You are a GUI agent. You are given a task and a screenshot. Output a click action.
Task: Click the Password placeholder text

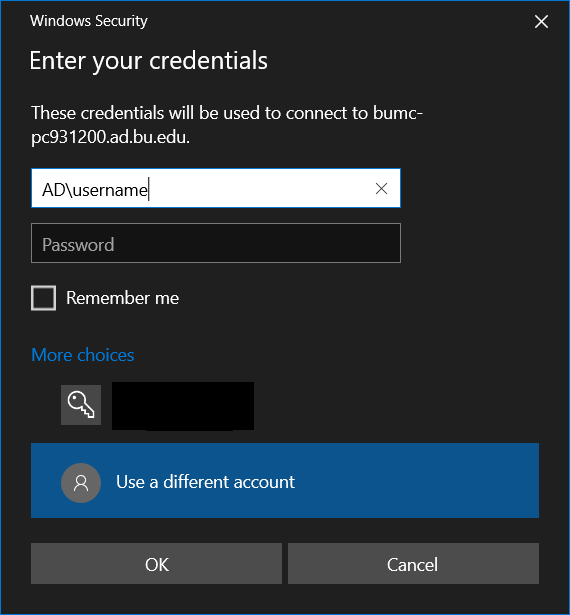click(x=78, y=245)
